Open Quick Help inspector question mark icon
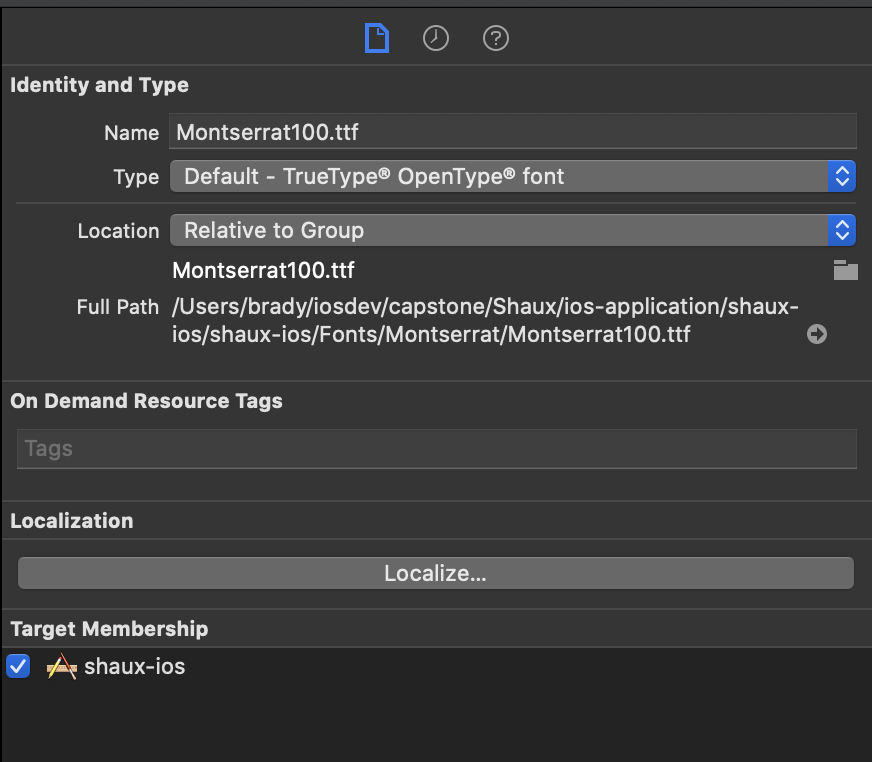The image size is (872, 762). (x=496, y=38)
